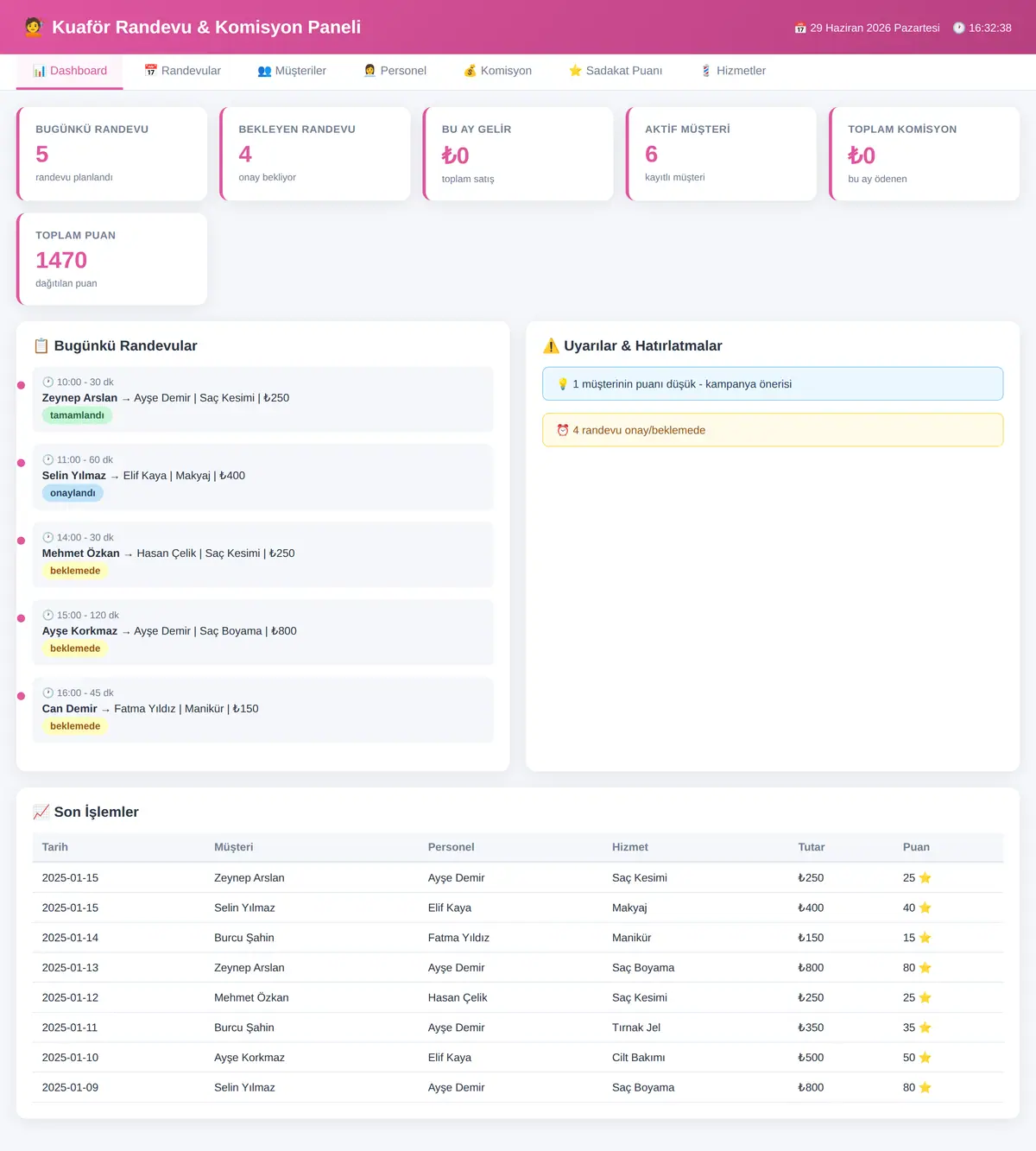Click the alarm clock icon in pending alert

tap(563, 430)
